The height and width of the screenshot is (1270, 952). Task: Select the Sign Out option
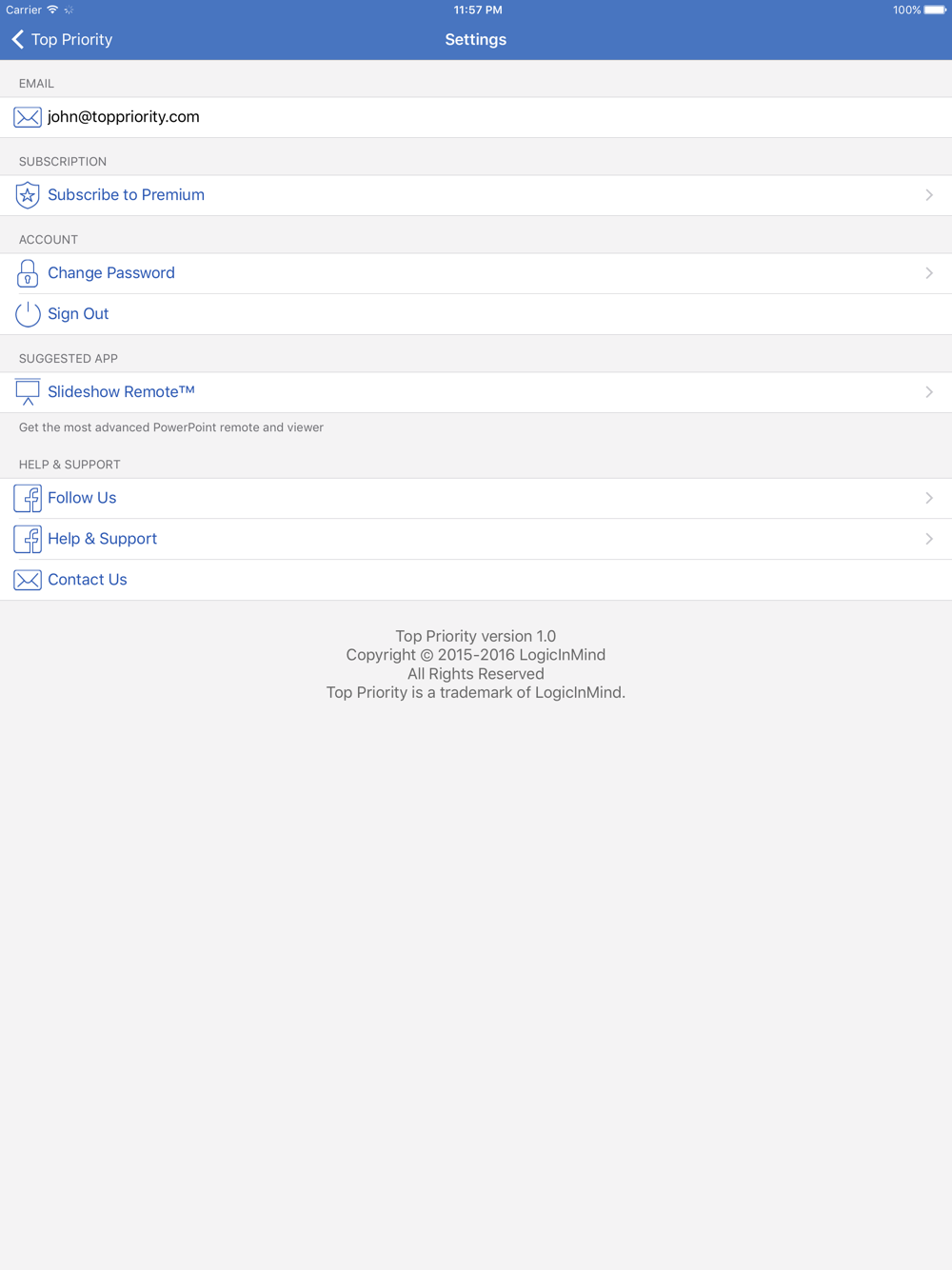[476, 314]
